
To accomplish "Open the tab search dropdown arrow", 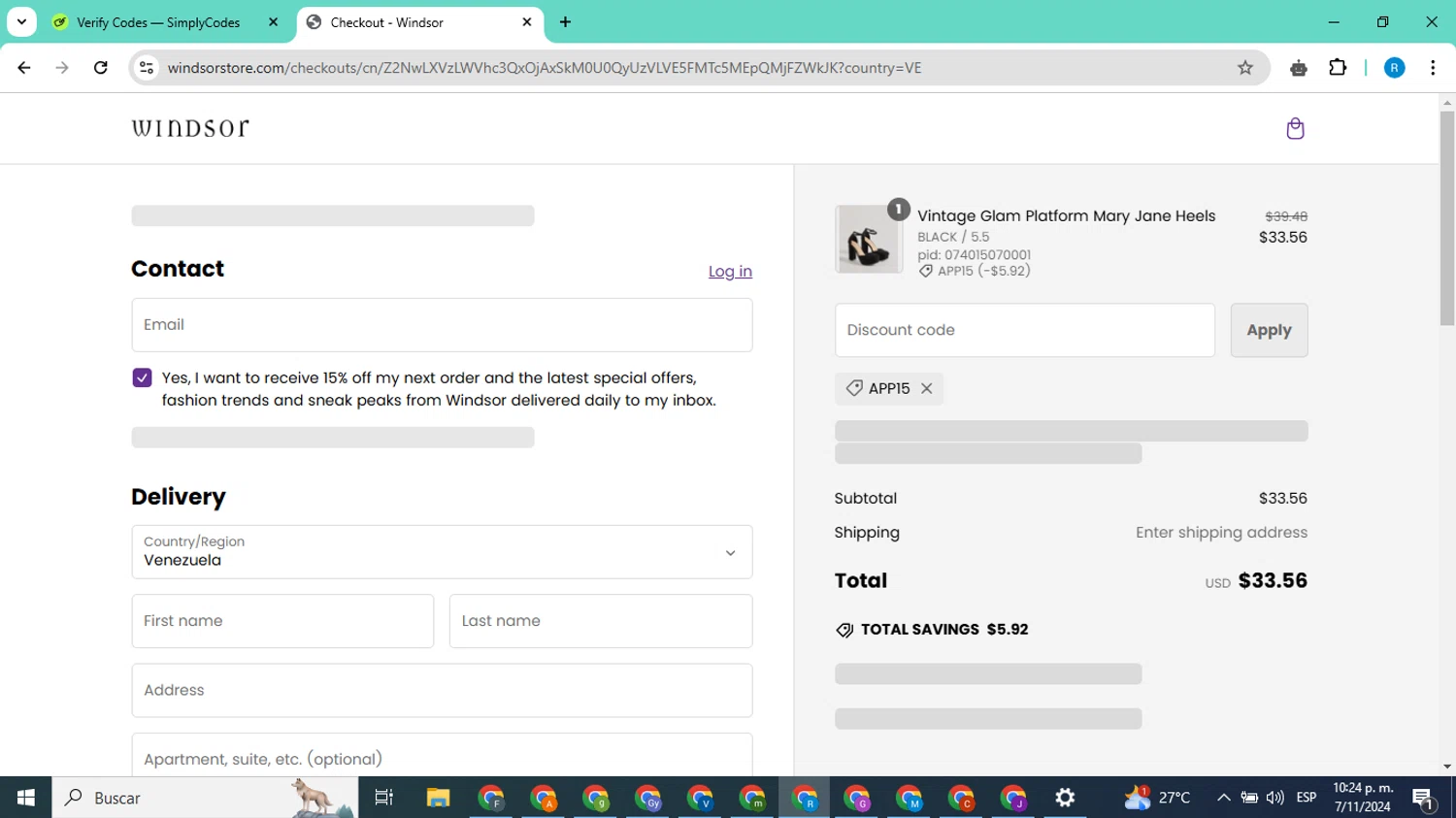I will [x=21, y=22].
